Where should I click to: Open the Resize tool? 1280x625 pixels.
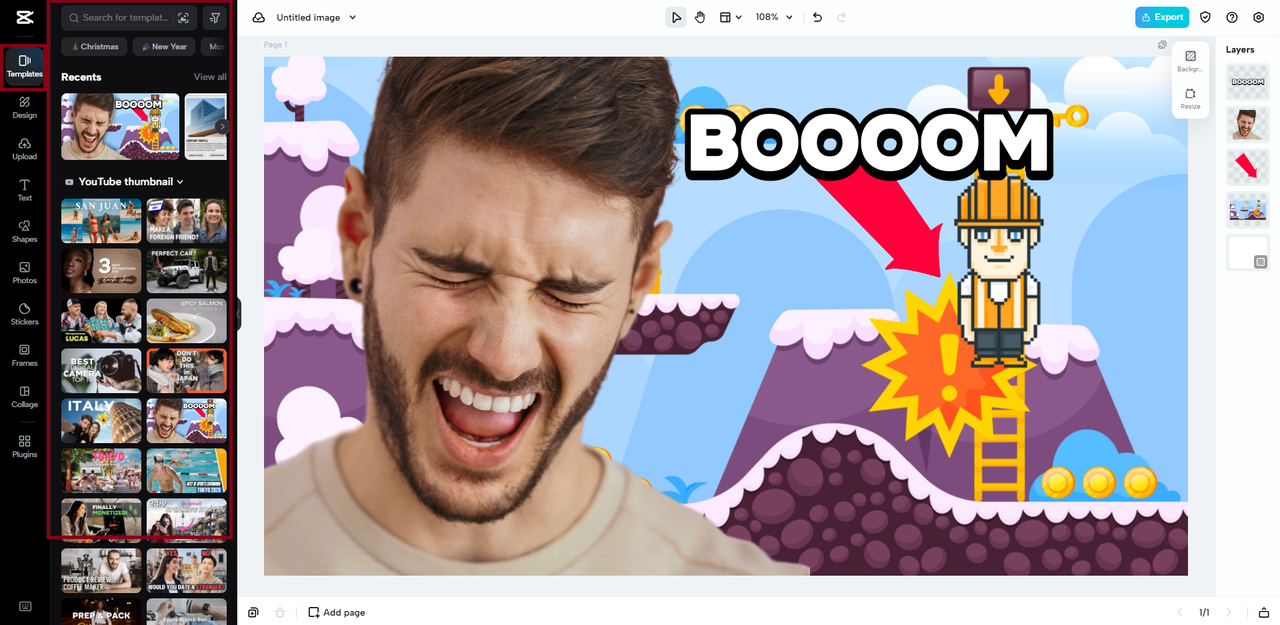point(1190,98)
